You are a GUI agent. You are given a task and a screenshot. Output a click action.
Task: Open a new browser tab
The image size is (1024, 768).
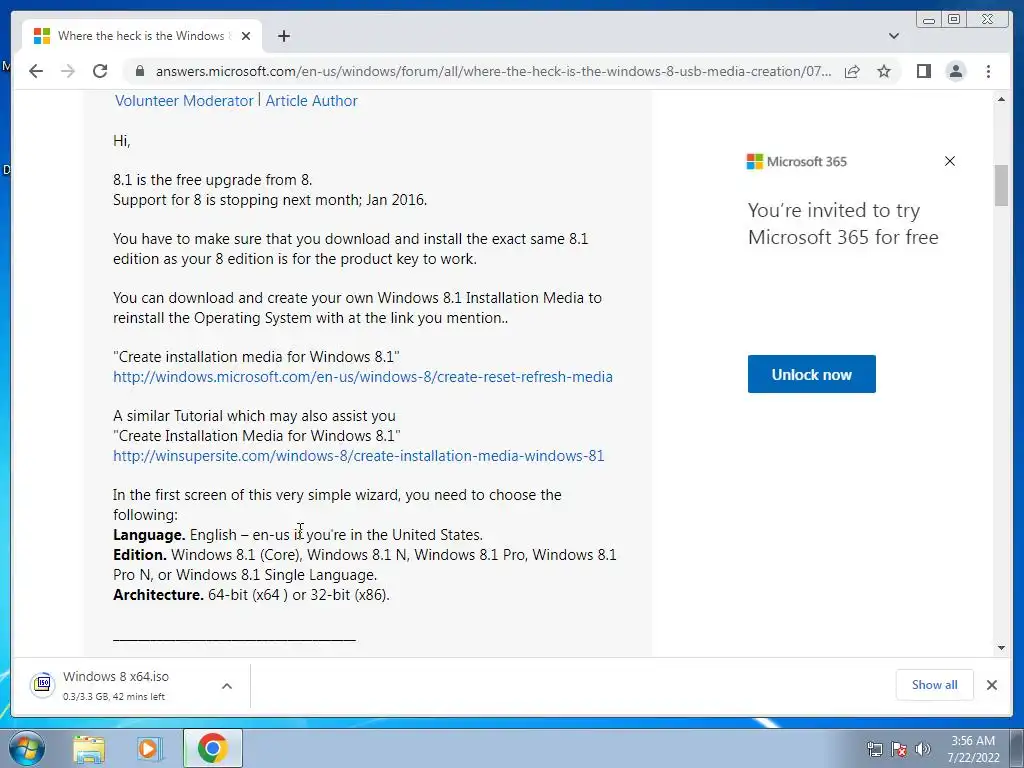283,36
